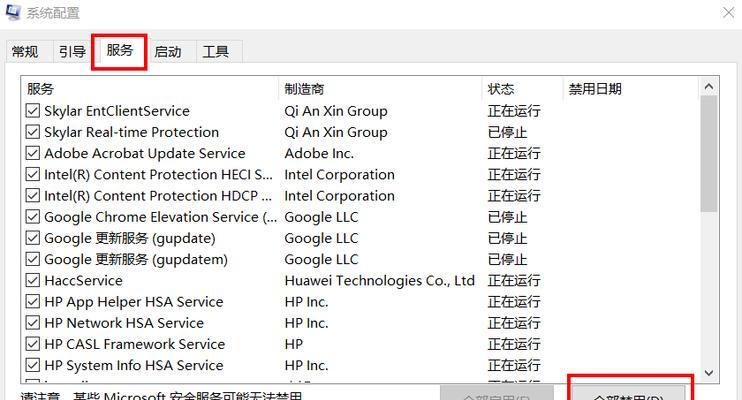Uncheck Skylar EntClientService checkbox
The height and width of the screenshot is (400, 742).
click(33, 111)
